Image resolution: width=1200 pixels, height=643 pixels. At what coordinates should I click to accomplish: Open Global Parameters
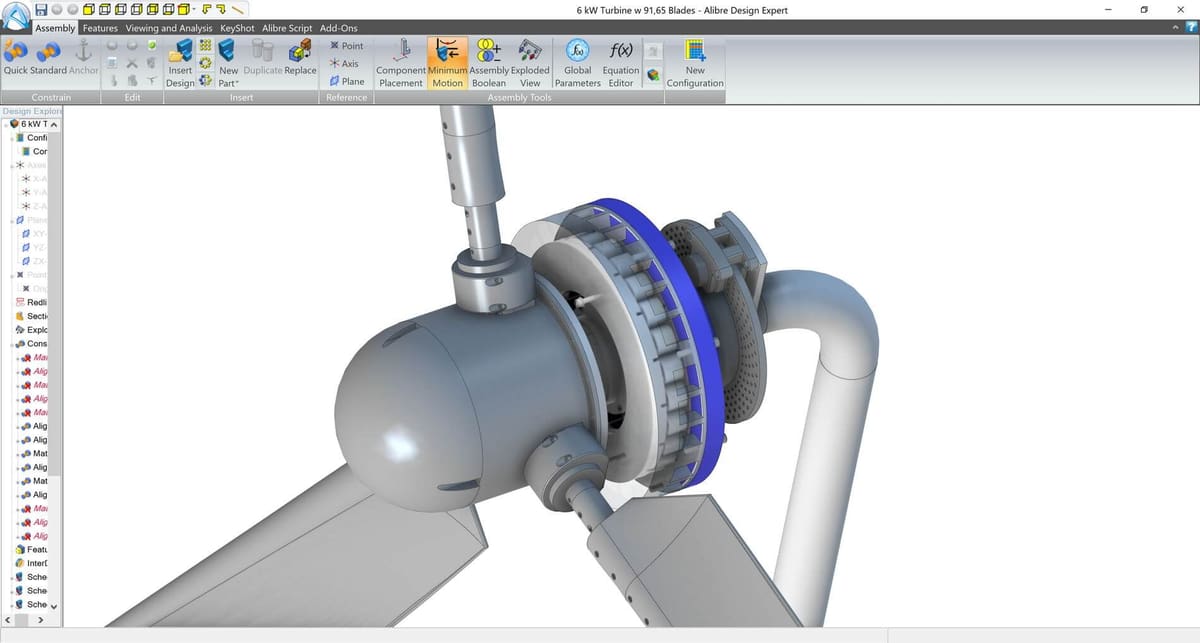pos(577,62)
